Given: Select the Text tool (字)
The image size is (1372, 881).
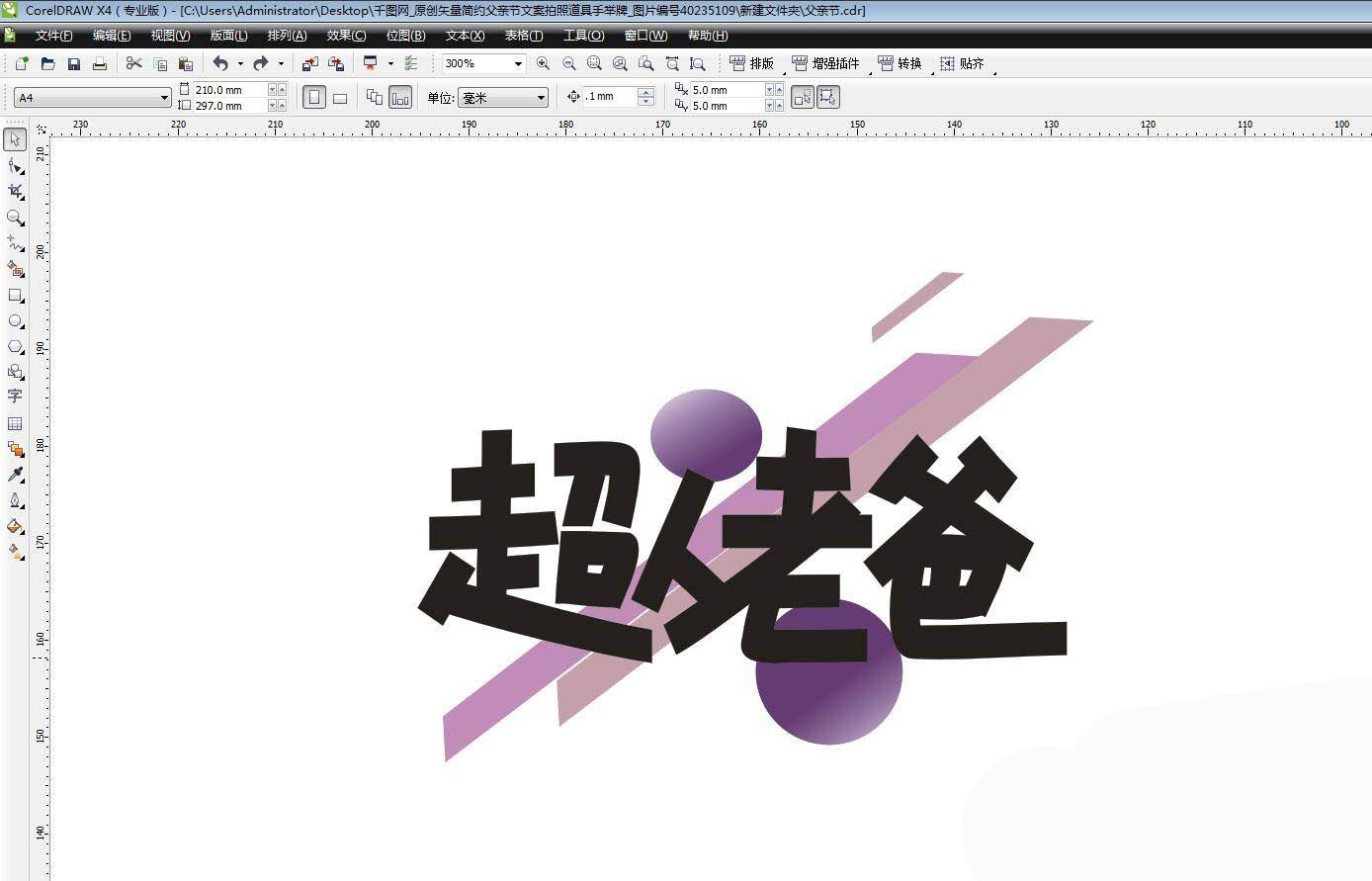Looking at the screenshot, I should click(x=14, y=396).
